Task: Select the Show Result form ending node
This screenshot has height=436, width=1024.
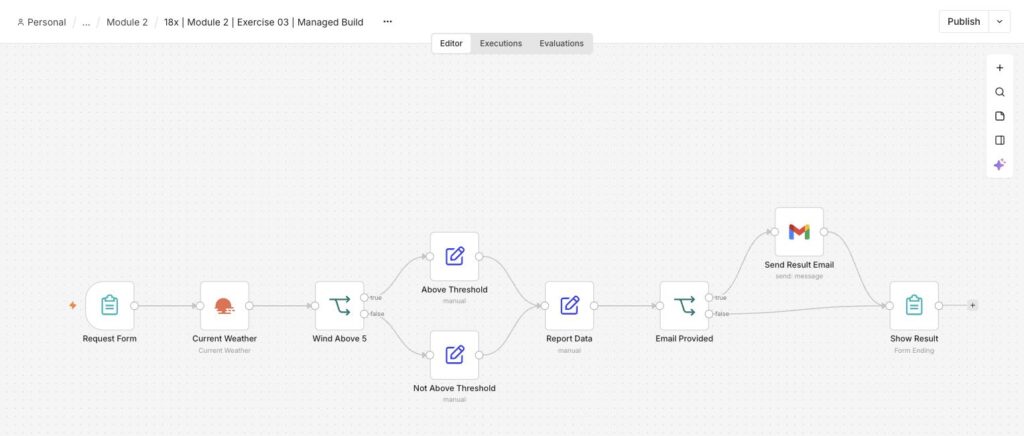Action: pos(914,305)
